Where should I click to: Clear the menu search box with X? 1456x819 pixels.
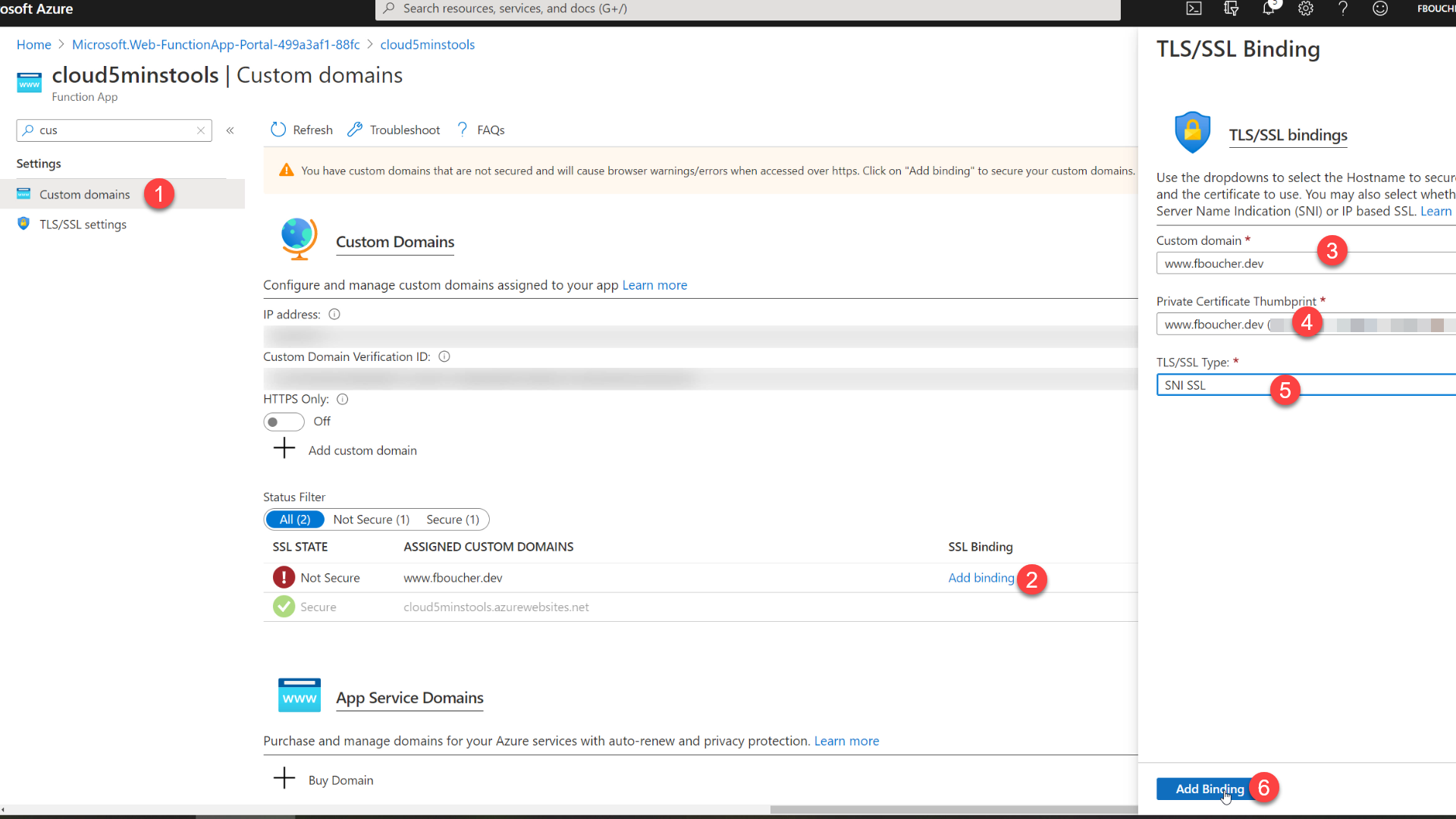(201, 130)
